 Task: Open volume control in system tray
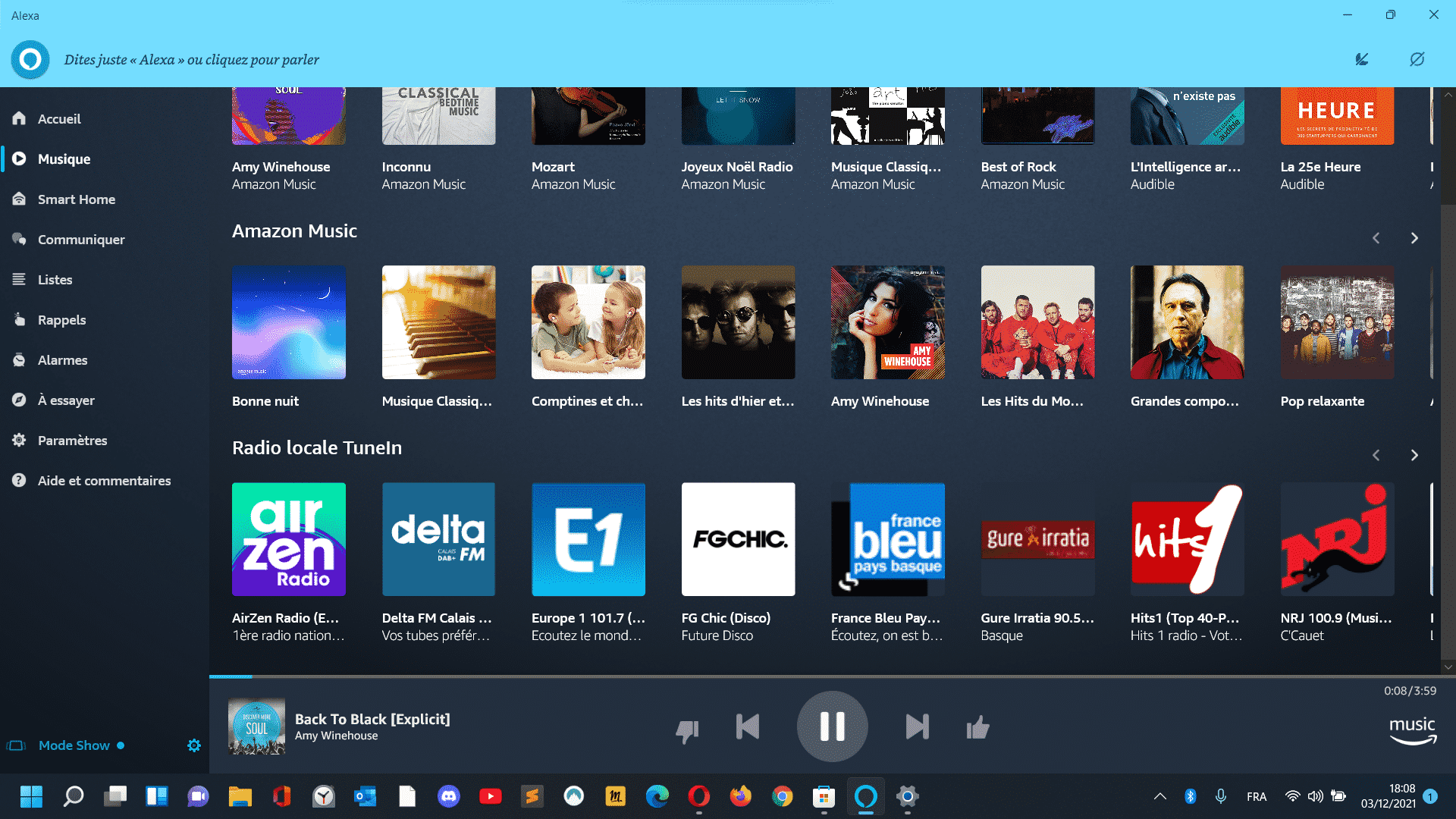coord(1315,796)
